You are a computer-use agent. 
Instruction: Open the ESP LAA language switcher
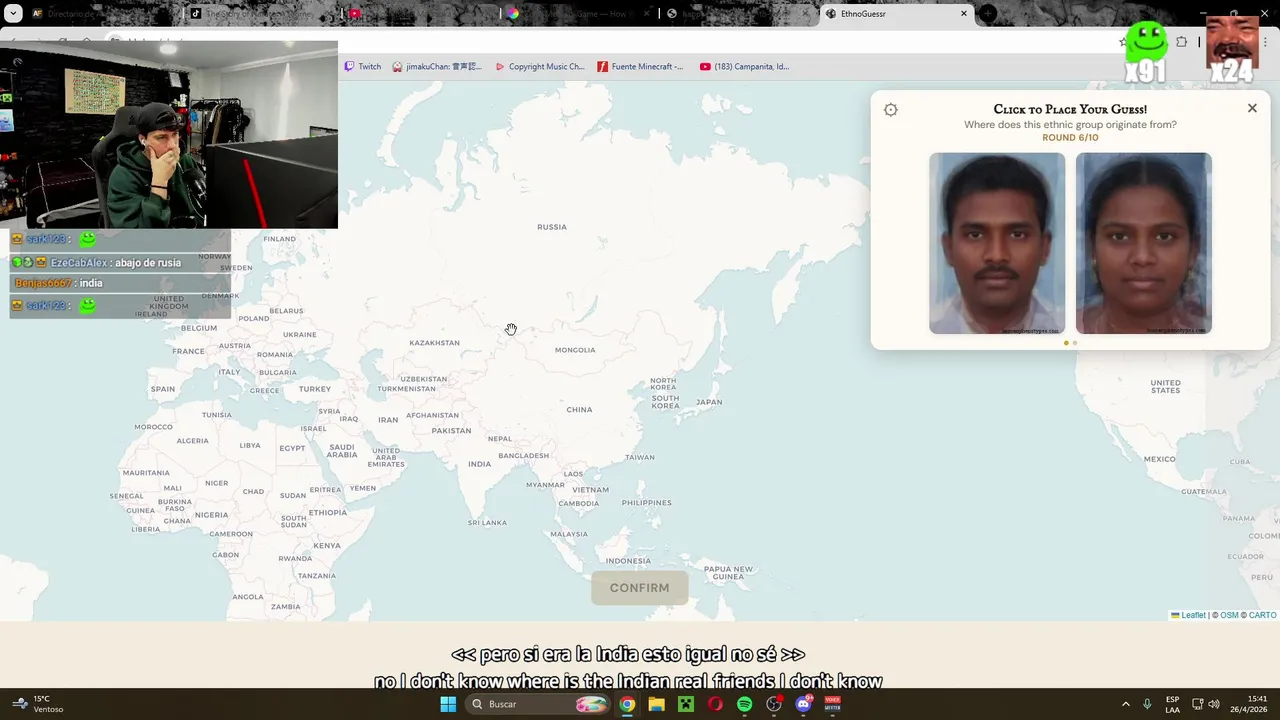(1172, 704)
